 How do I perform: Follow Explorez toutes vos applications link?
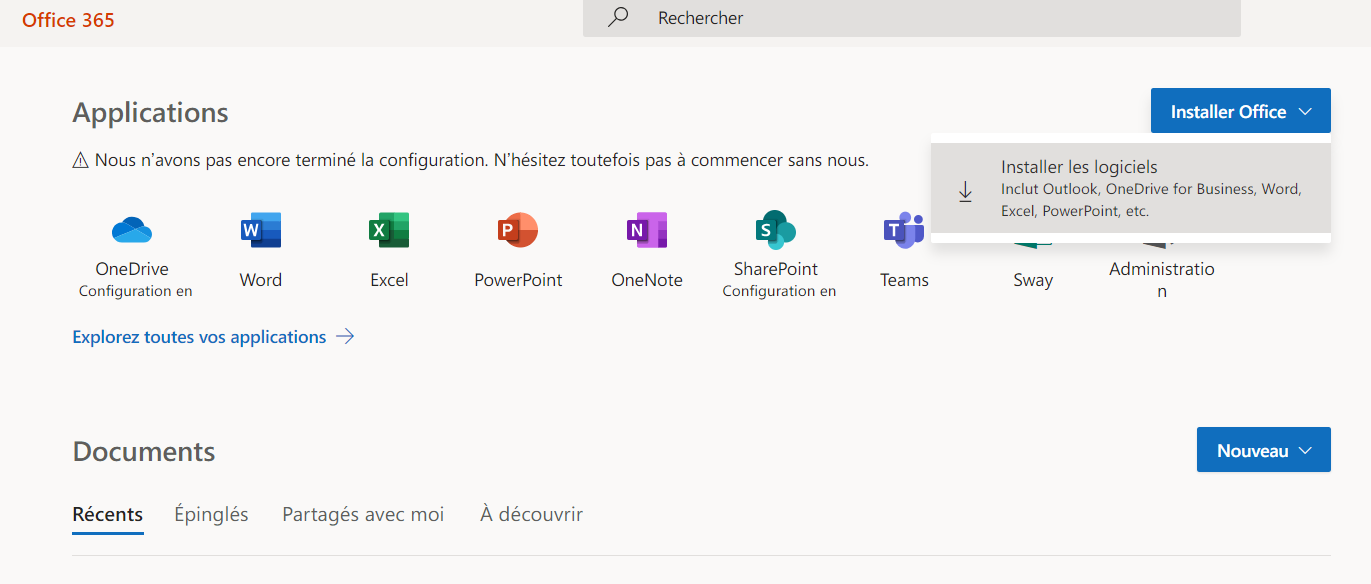199,337
